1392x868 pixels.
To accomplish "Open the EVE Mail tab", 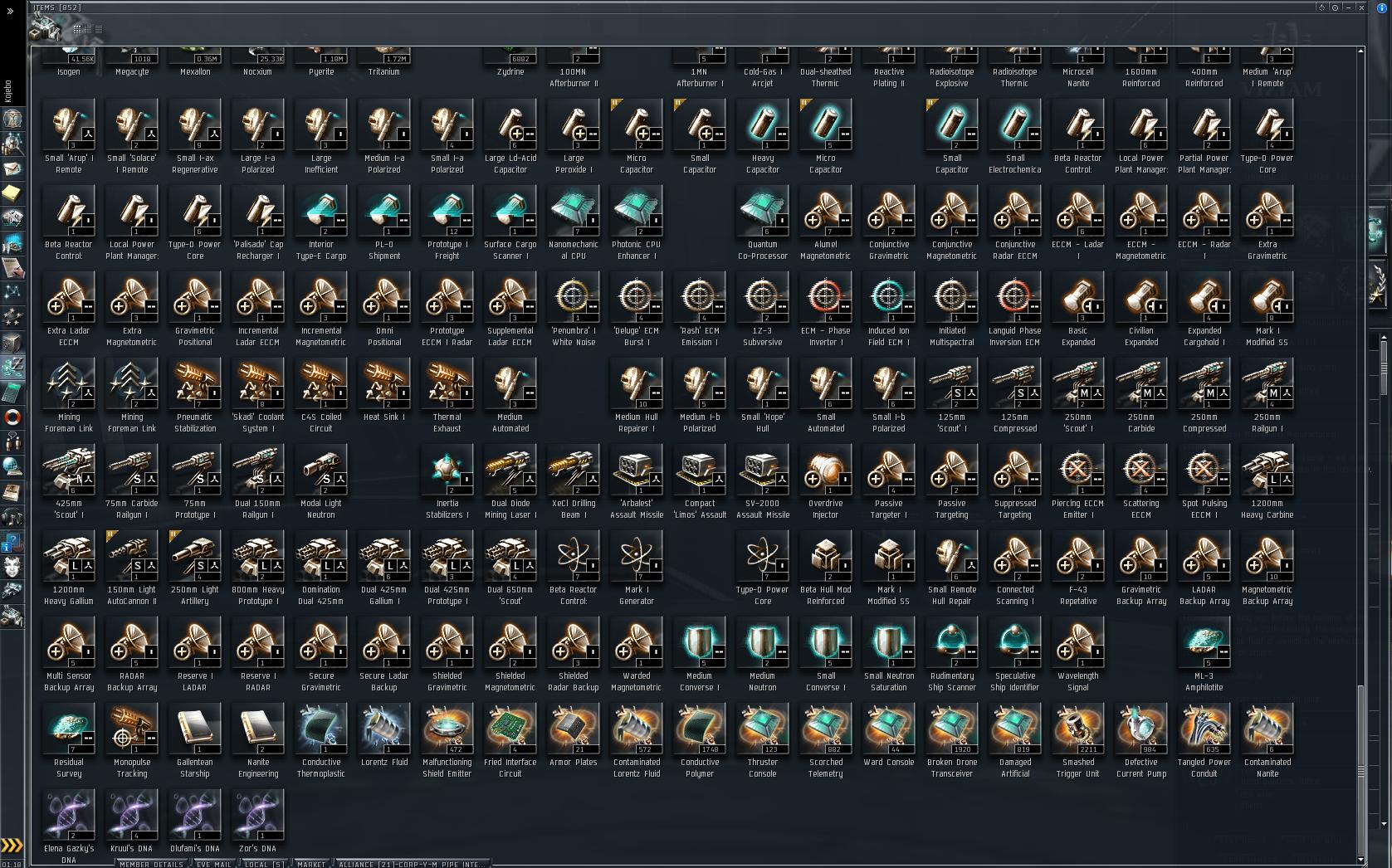I will [215, 864].
